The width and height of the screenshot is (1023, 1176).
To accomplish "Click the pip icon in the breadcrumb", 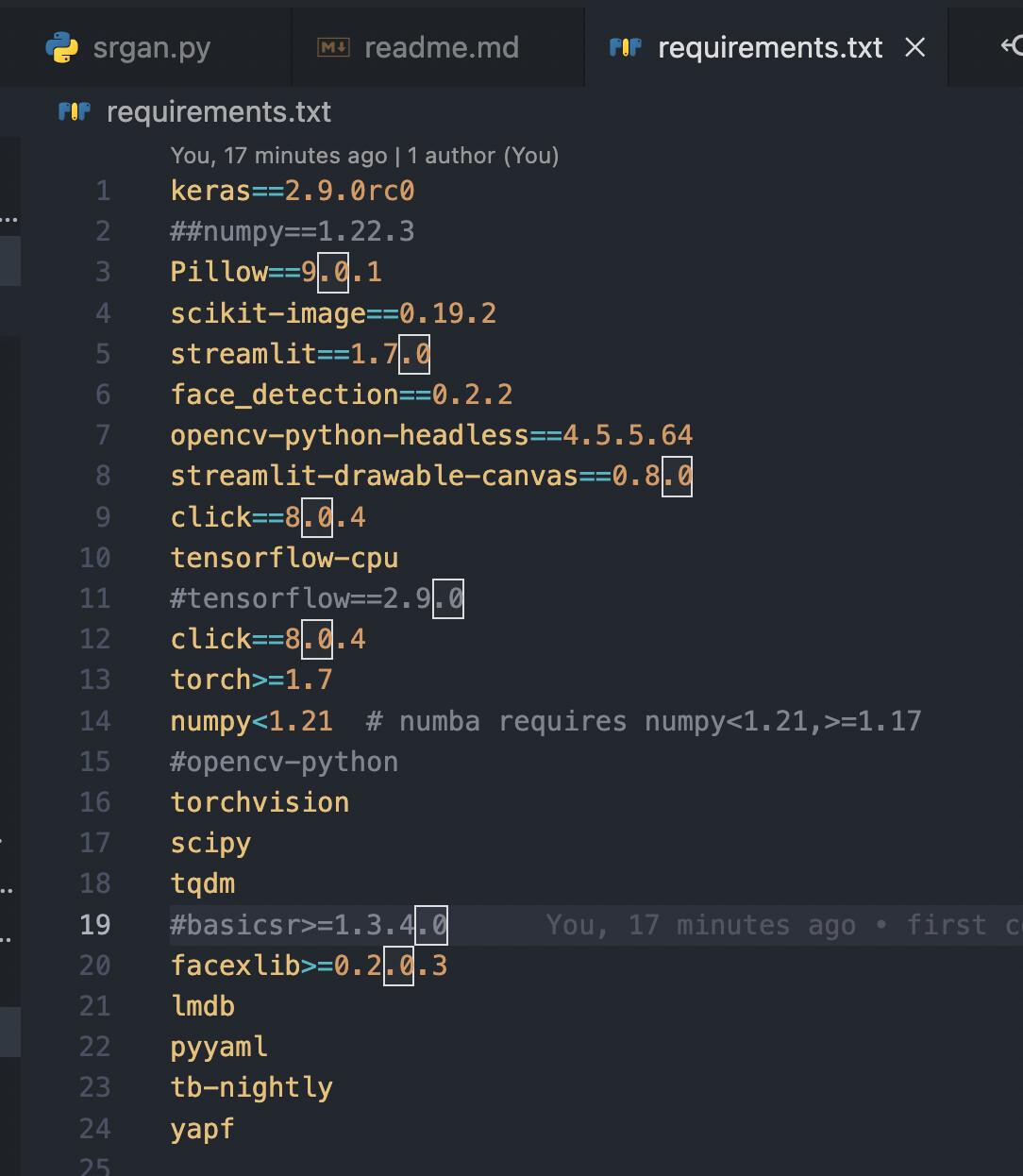I will pyautogui.click(x=75, y=112).
